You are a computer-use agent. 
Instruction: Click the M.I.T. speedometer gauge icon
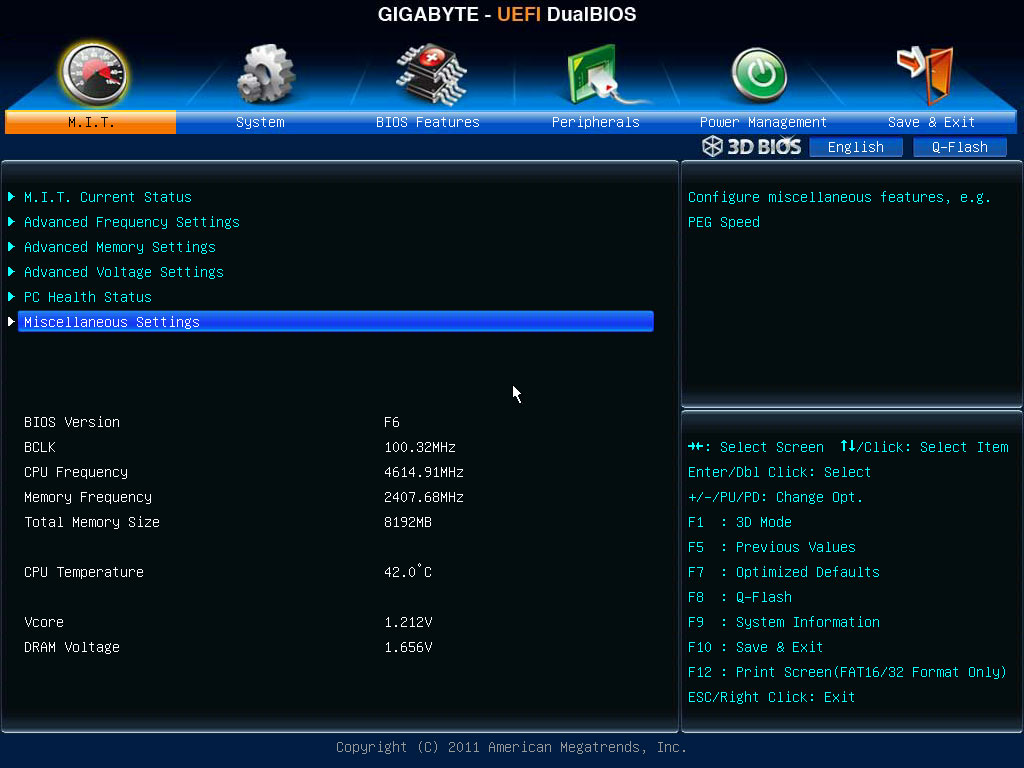pos(94,74)
